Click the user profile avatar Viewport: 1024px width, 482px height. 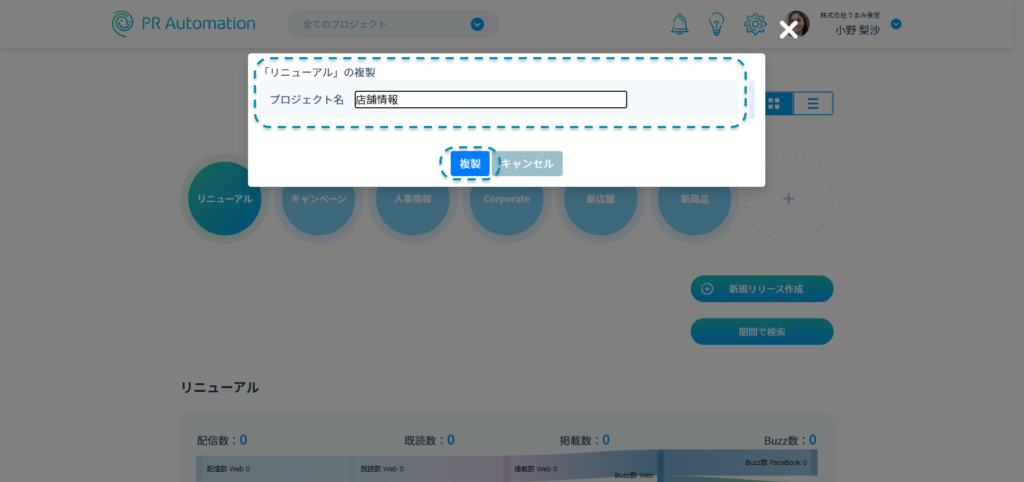(797, 24)
